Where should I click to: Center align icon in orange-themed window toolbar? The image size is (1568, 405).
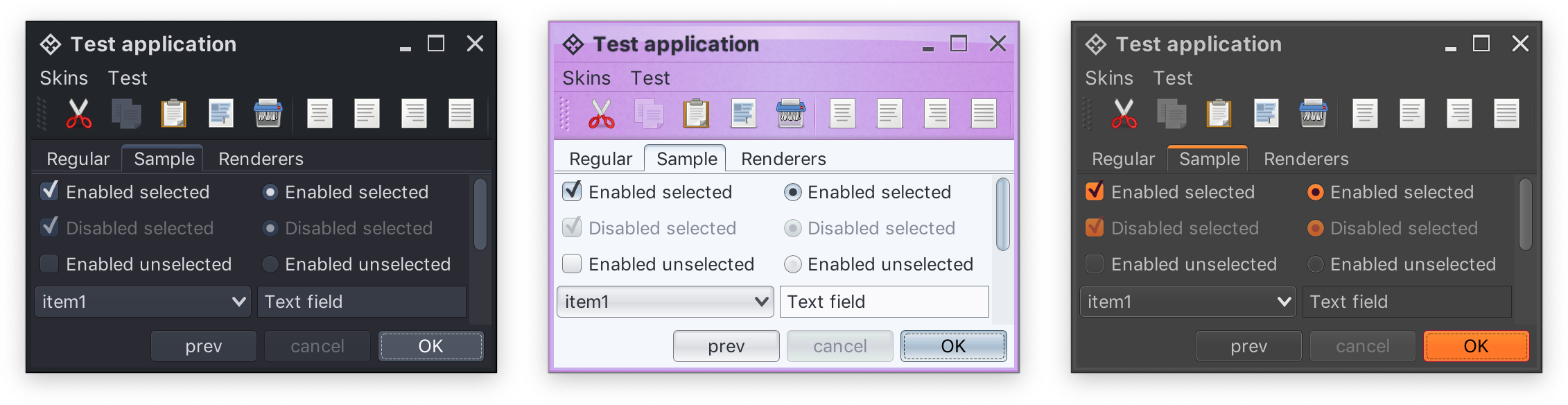pyautogui.click(x=1412, y=114)
